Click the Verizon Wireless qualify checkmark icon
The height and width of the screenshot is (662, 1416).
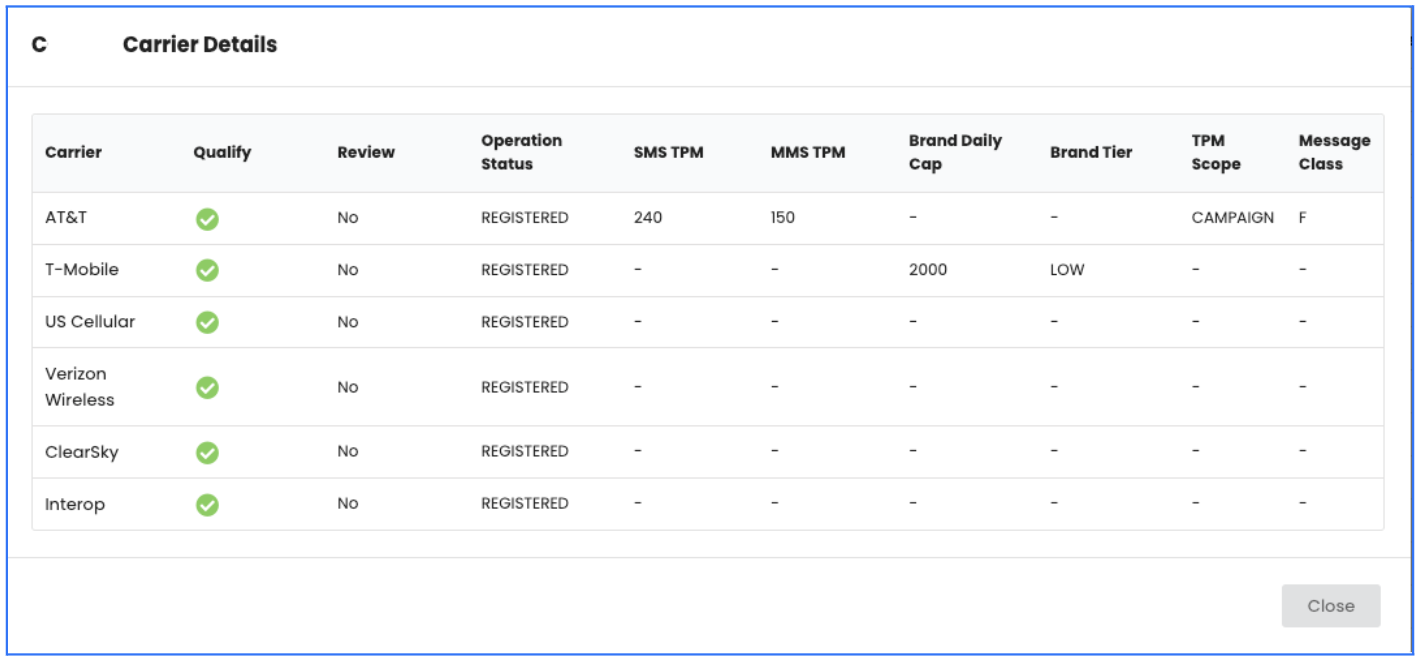click(207, 387)
